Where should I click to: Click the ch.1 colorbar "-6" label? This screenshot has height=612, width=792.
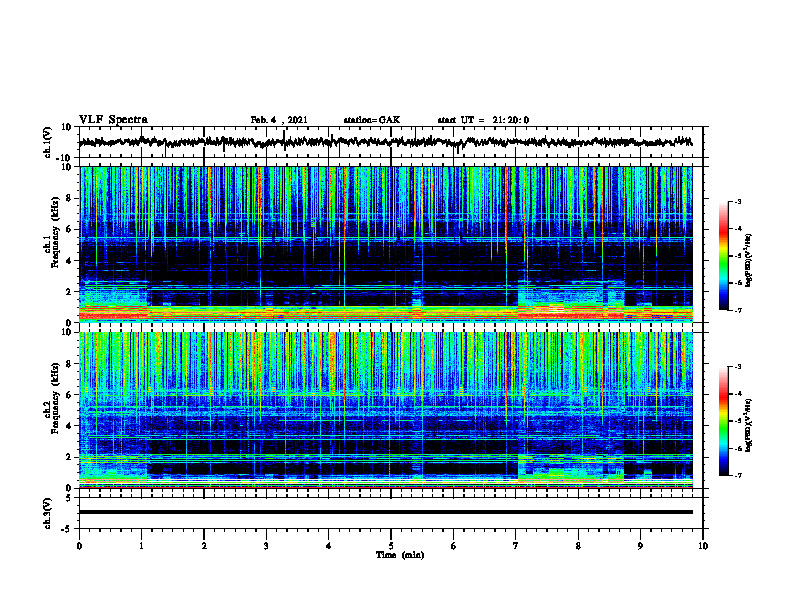pos(737,283)
